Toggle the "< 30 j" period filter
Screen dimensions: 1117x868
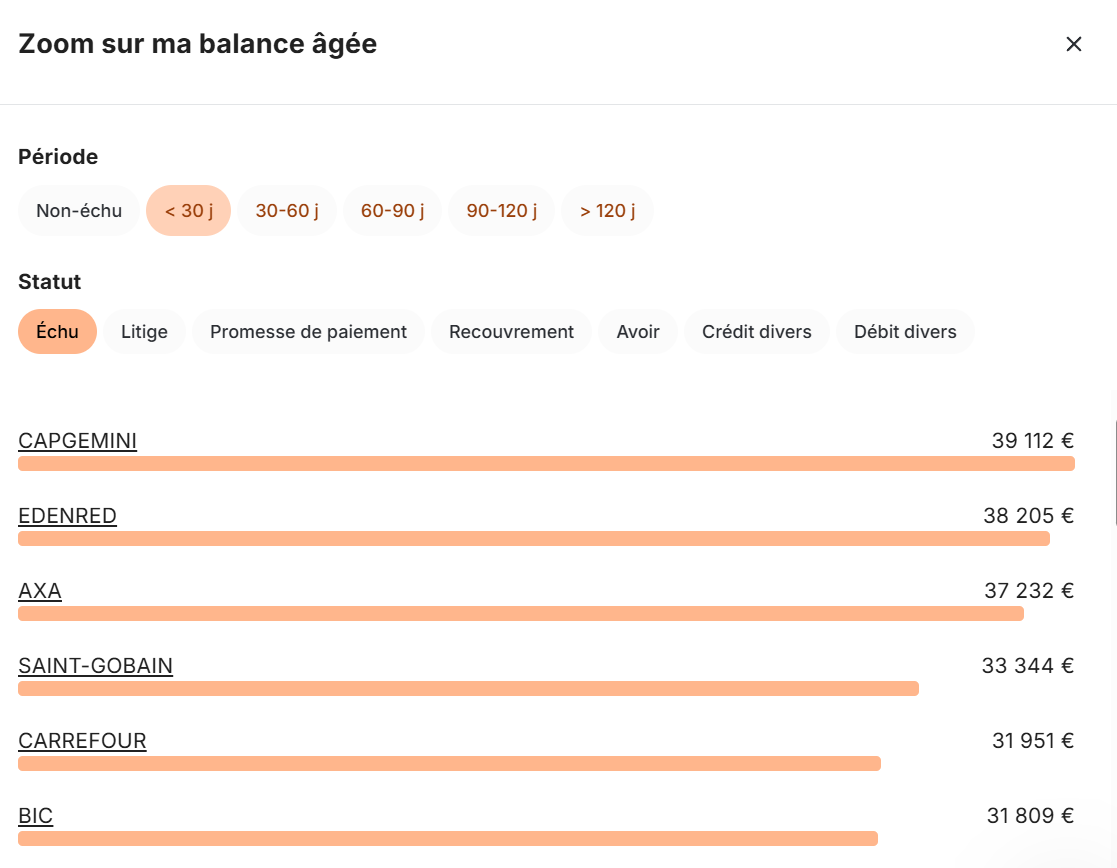(x=188, y=210)
